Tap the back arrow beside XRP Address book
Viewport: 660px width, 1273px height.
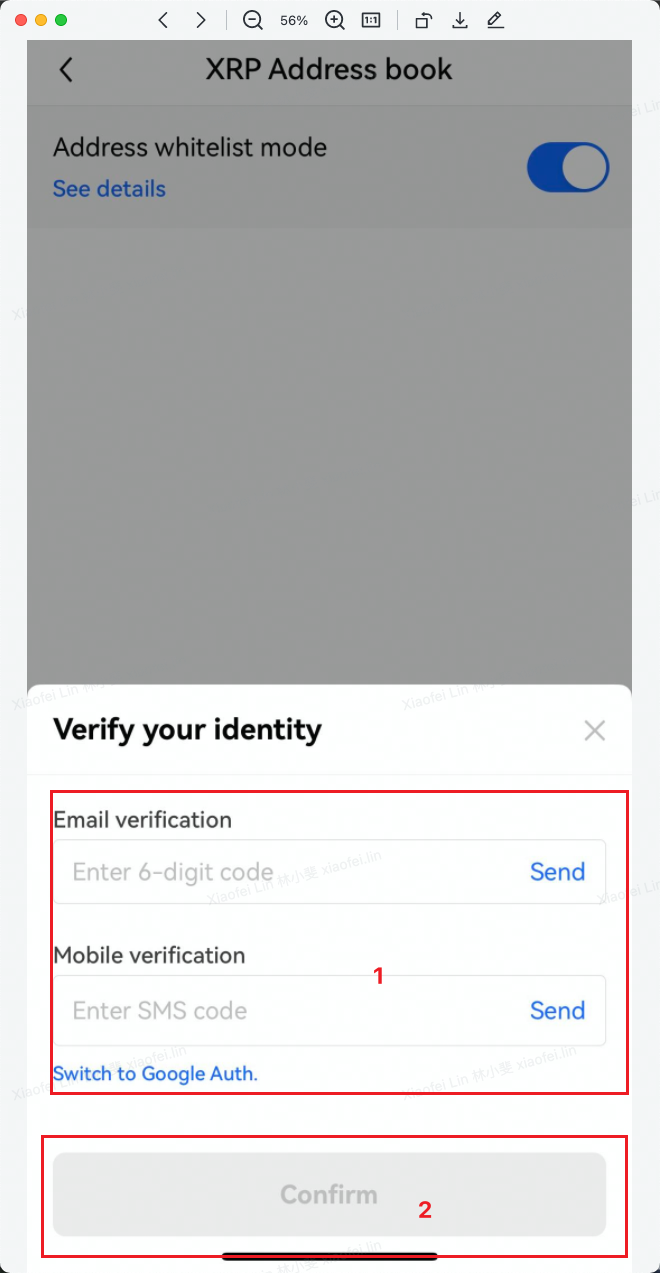(x=66, y=69)
